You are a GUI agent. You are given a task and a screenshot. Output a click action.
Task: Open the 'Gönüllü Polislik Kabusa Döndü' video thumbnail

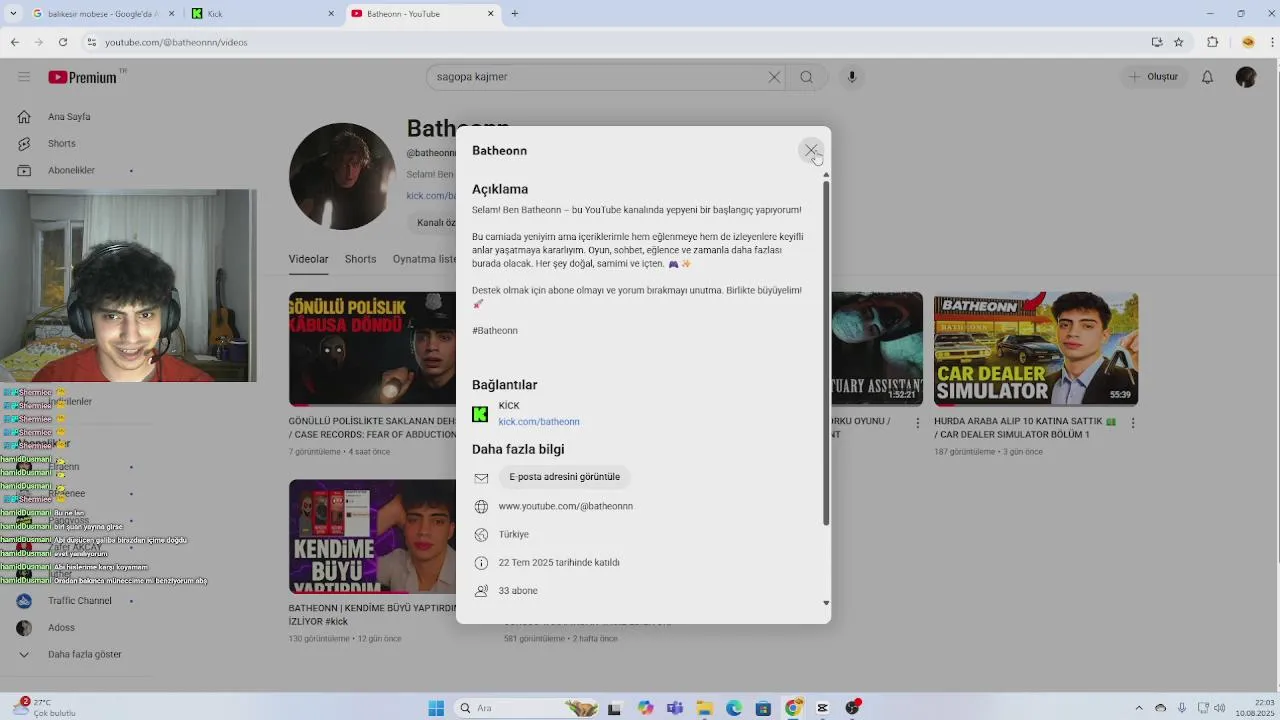(x=372, y=349)
